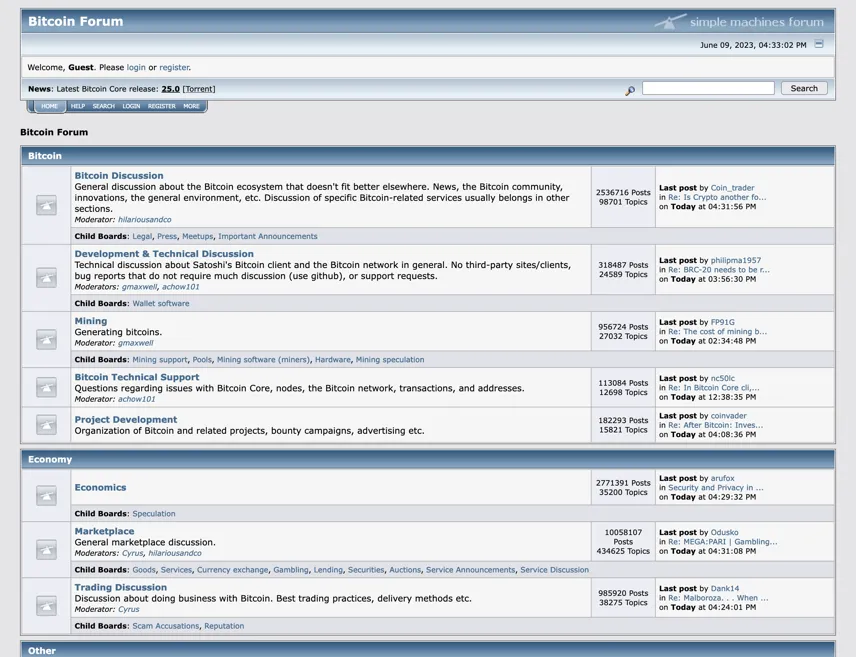Click the Development & Technical Discussion board icon
Screen dimensions: 856x657
tap(46, 277)
